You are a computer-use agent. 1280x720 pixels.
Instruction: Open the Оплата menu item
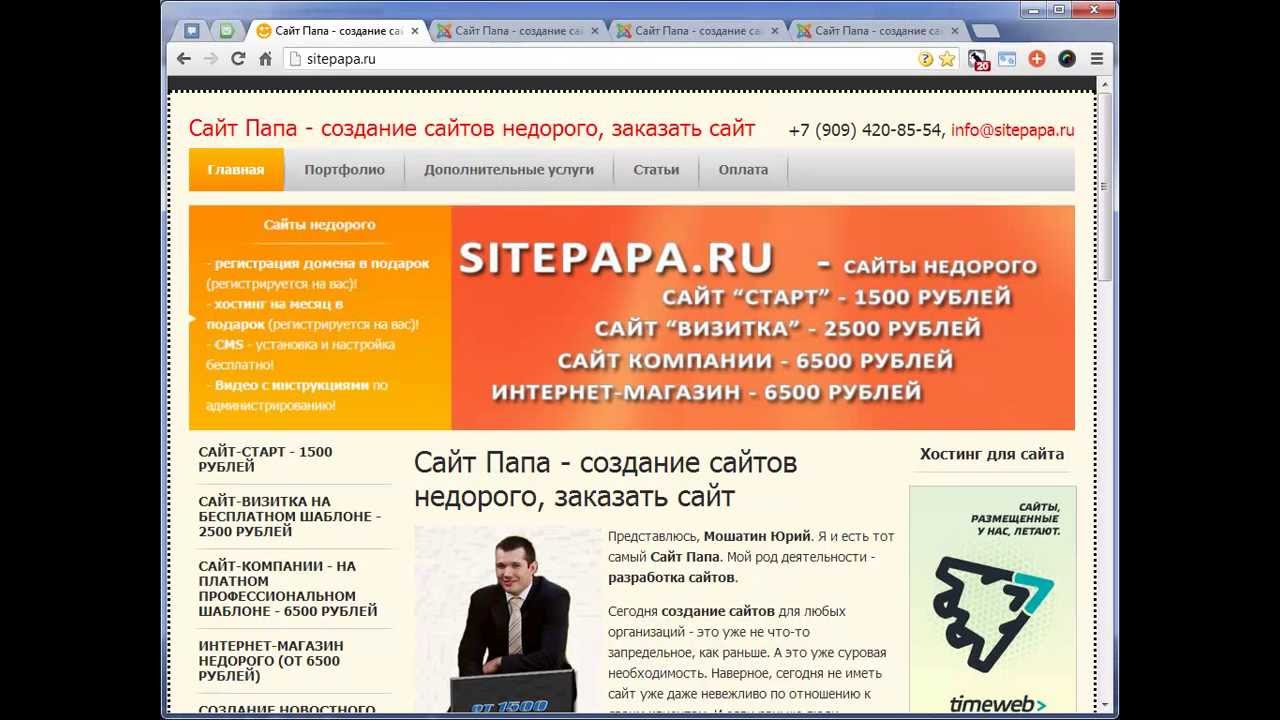pos(743,169)
